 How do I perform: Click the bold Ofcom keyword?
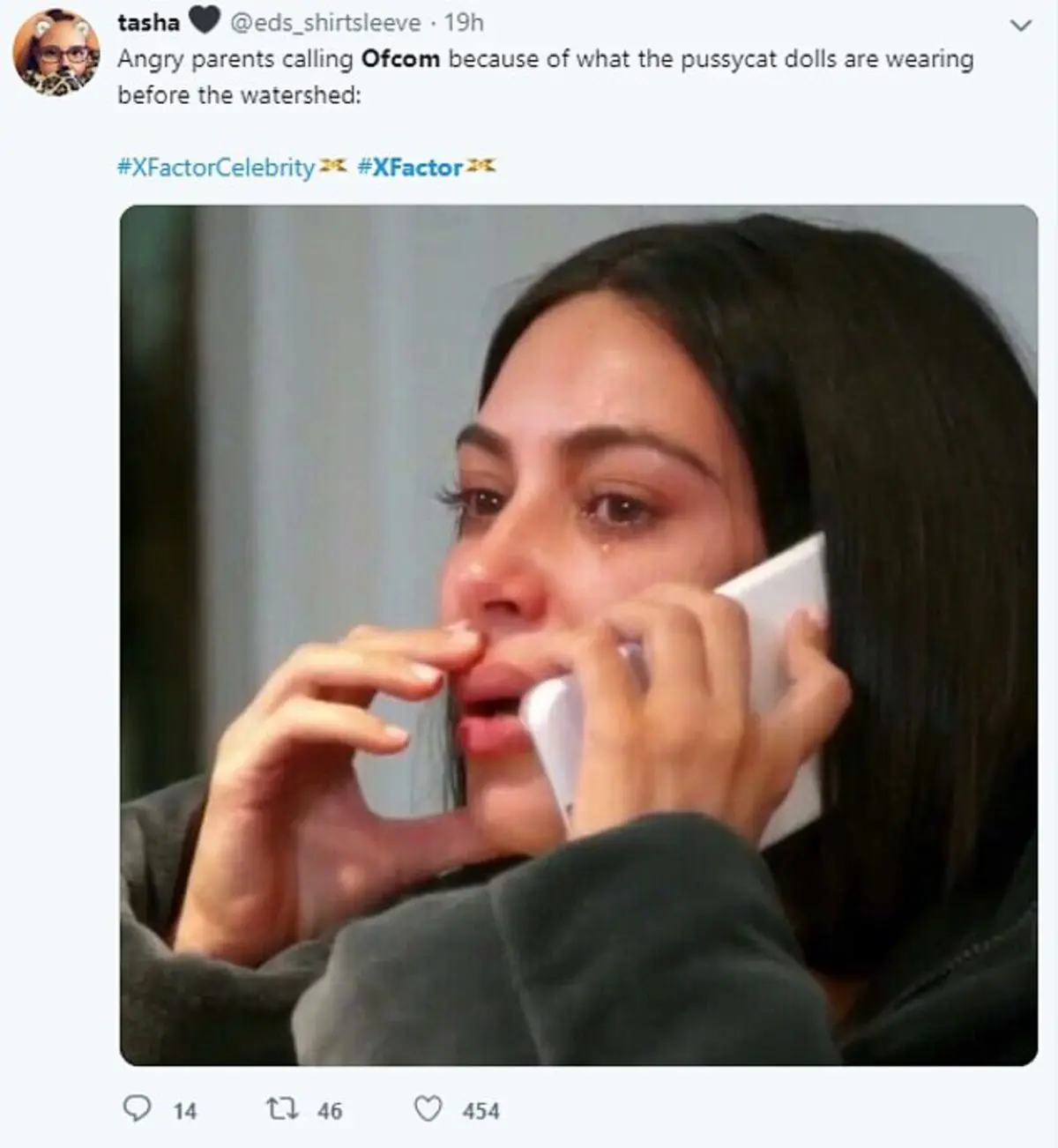click(400, 59)
